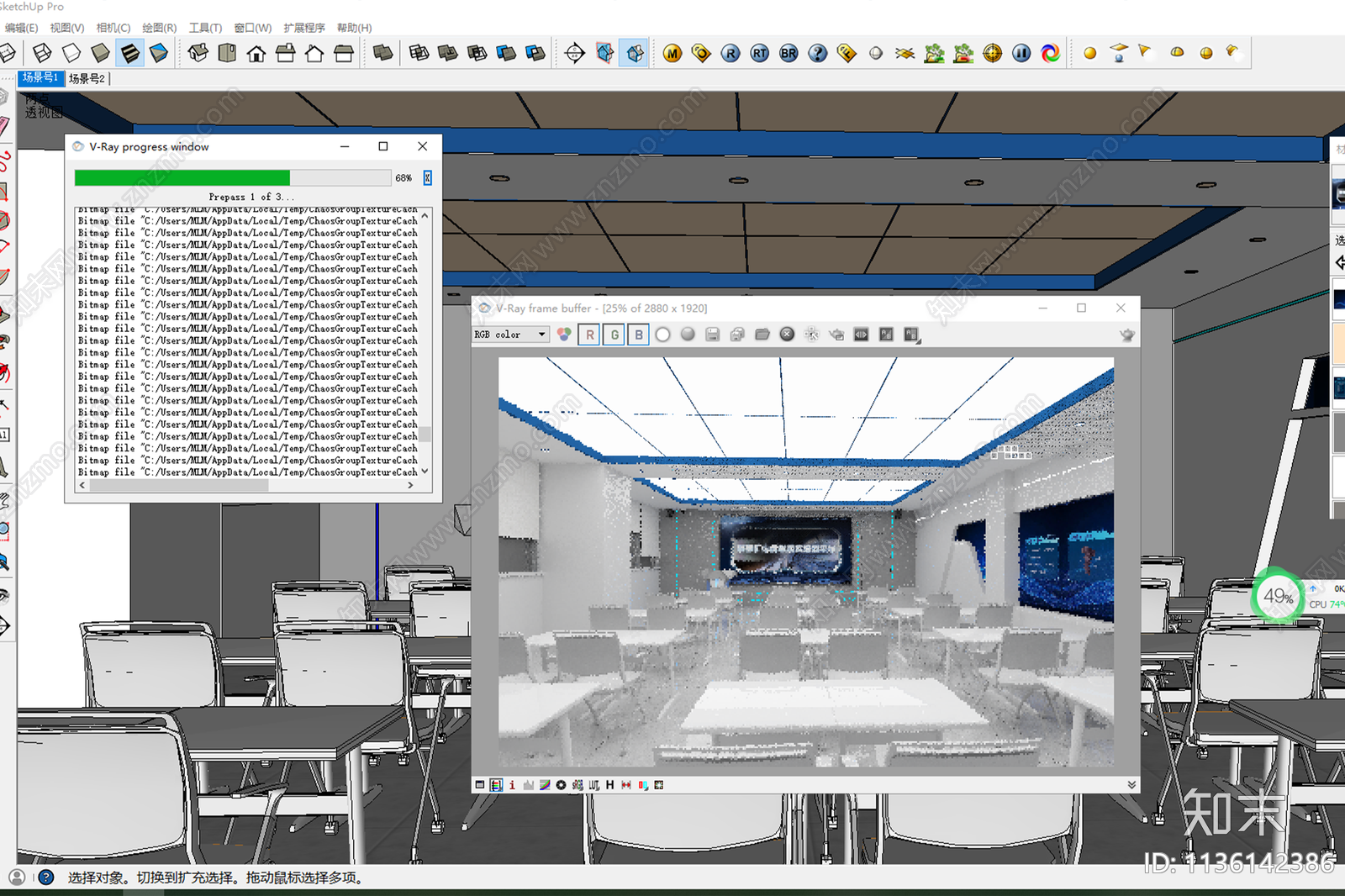Add a V-Ray sphere light
The width and height of the screenshot is (1345, 896).
1206,53
